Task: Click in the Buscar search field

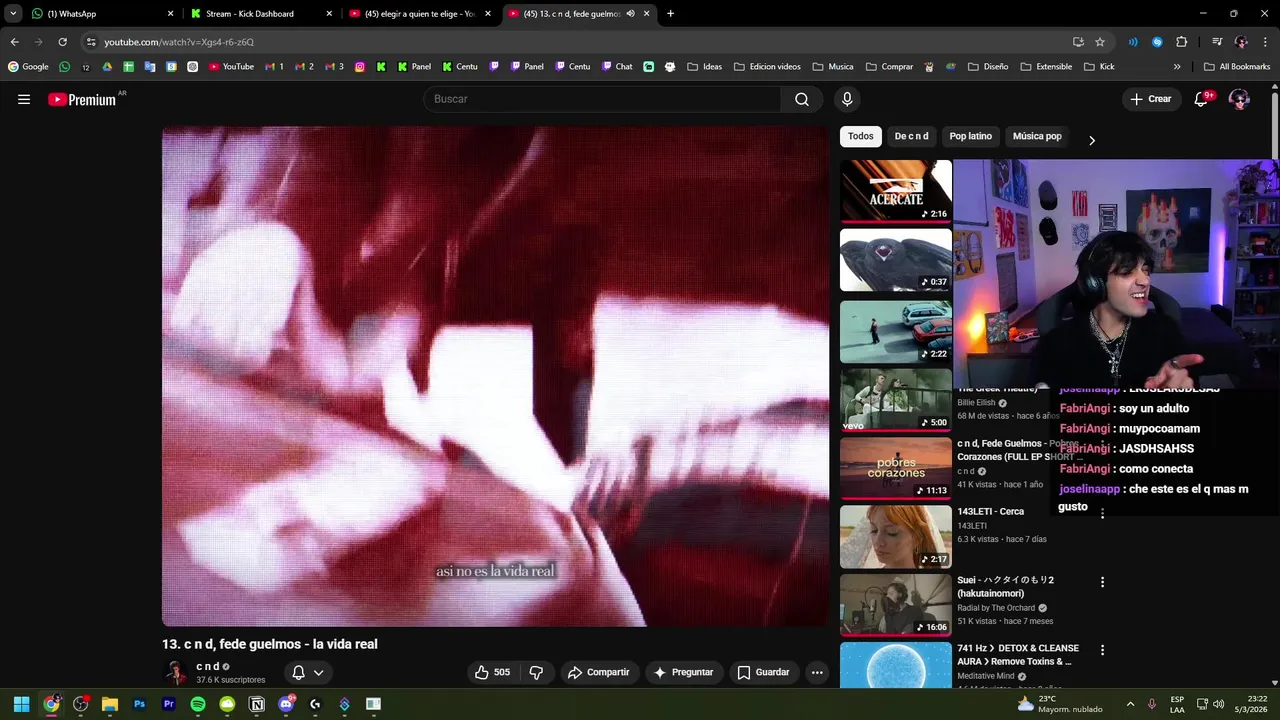Action: pos(603,99)
